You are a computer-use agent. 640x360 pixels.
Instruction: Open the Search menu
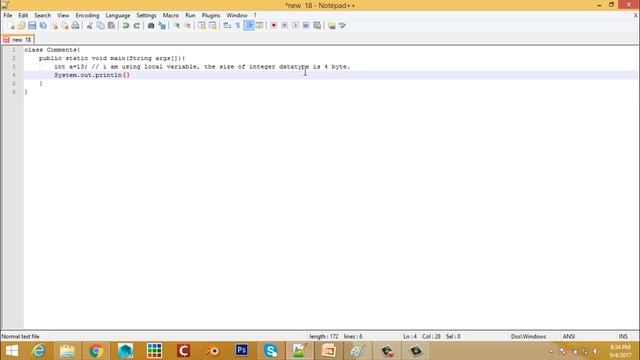[x=42, y=15]
